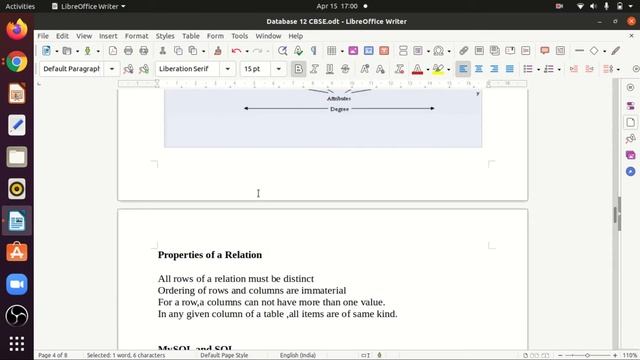Open the Tools menu
Viewport: 640px width, 360px height.
tap(240, 36)
